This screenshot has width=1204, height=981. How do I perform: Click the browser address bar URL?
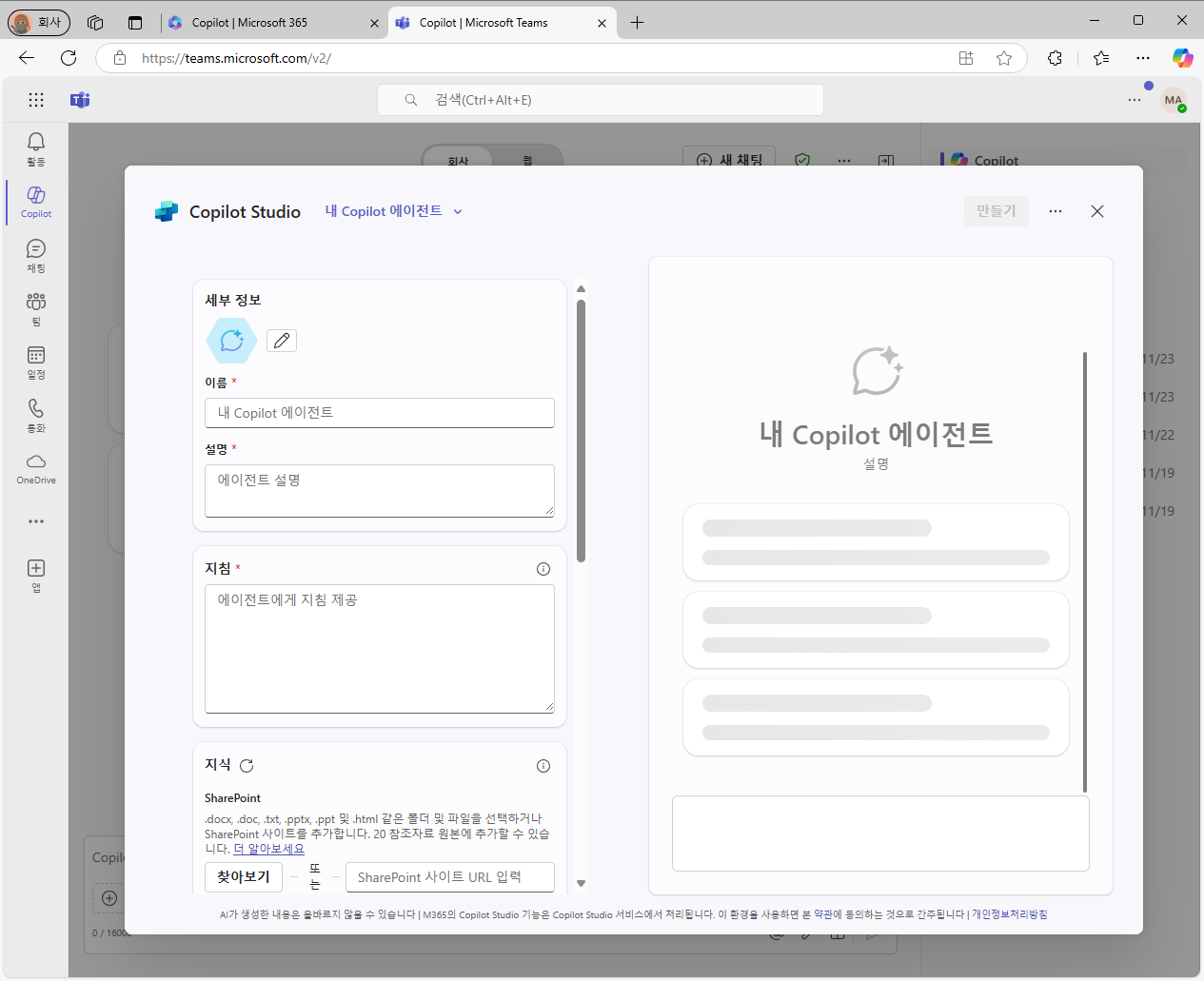coord(236,58)
